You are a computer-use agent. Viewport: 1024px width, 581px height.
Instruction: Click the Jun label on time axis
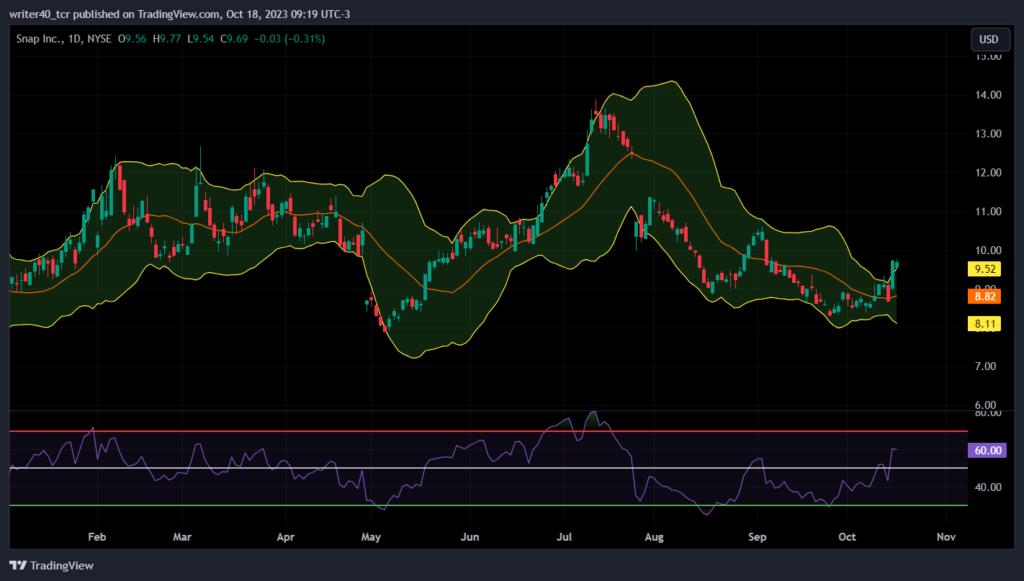click(470, 537)
